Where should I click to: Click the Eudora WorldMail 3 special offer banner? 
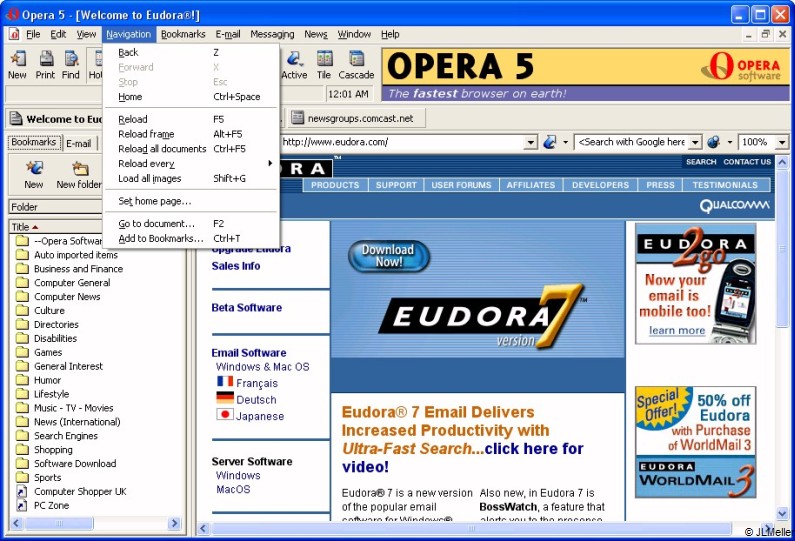[696, 442]
